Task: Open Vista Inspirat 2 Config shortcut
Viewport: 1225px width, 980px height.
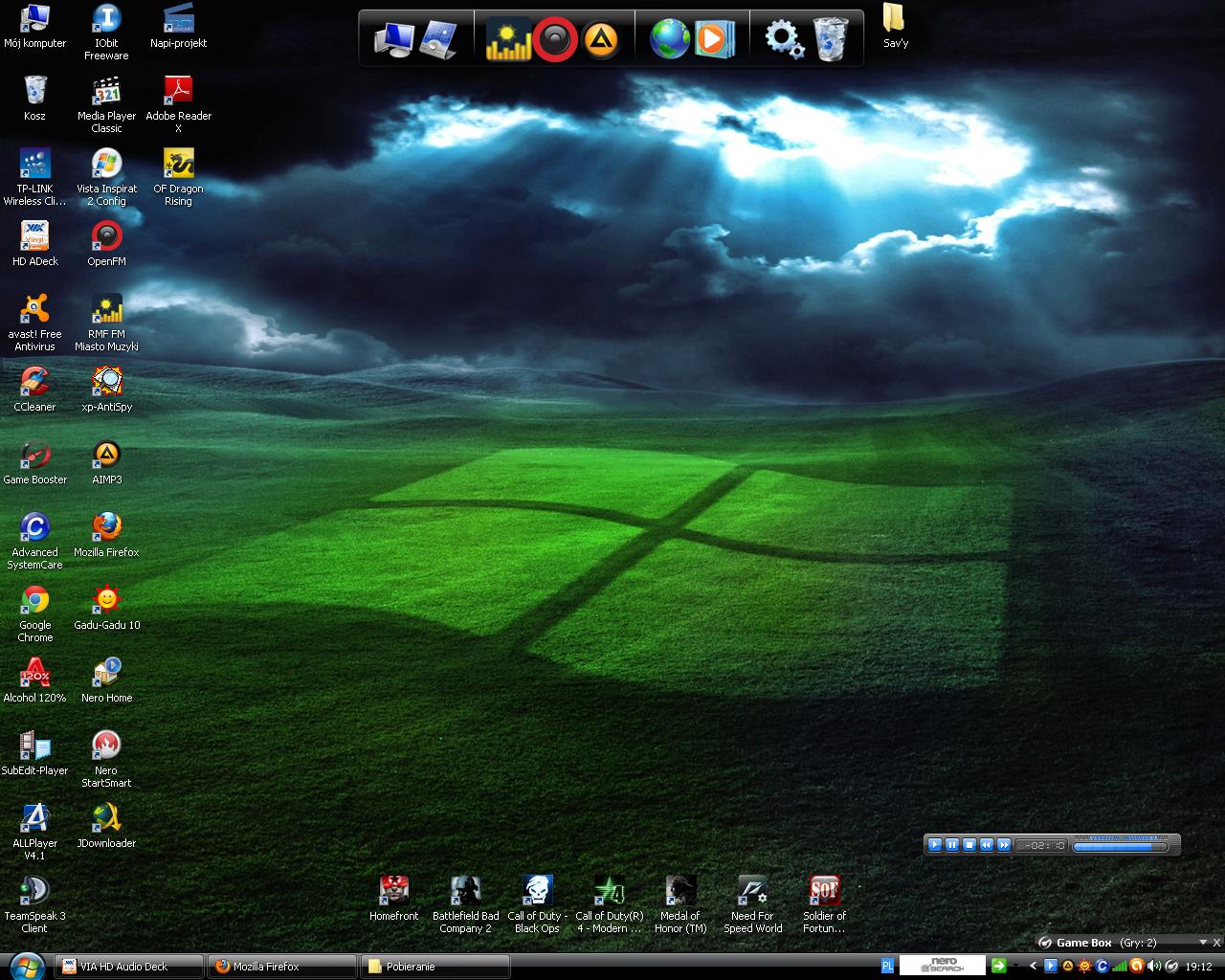Action: [106, 177]
